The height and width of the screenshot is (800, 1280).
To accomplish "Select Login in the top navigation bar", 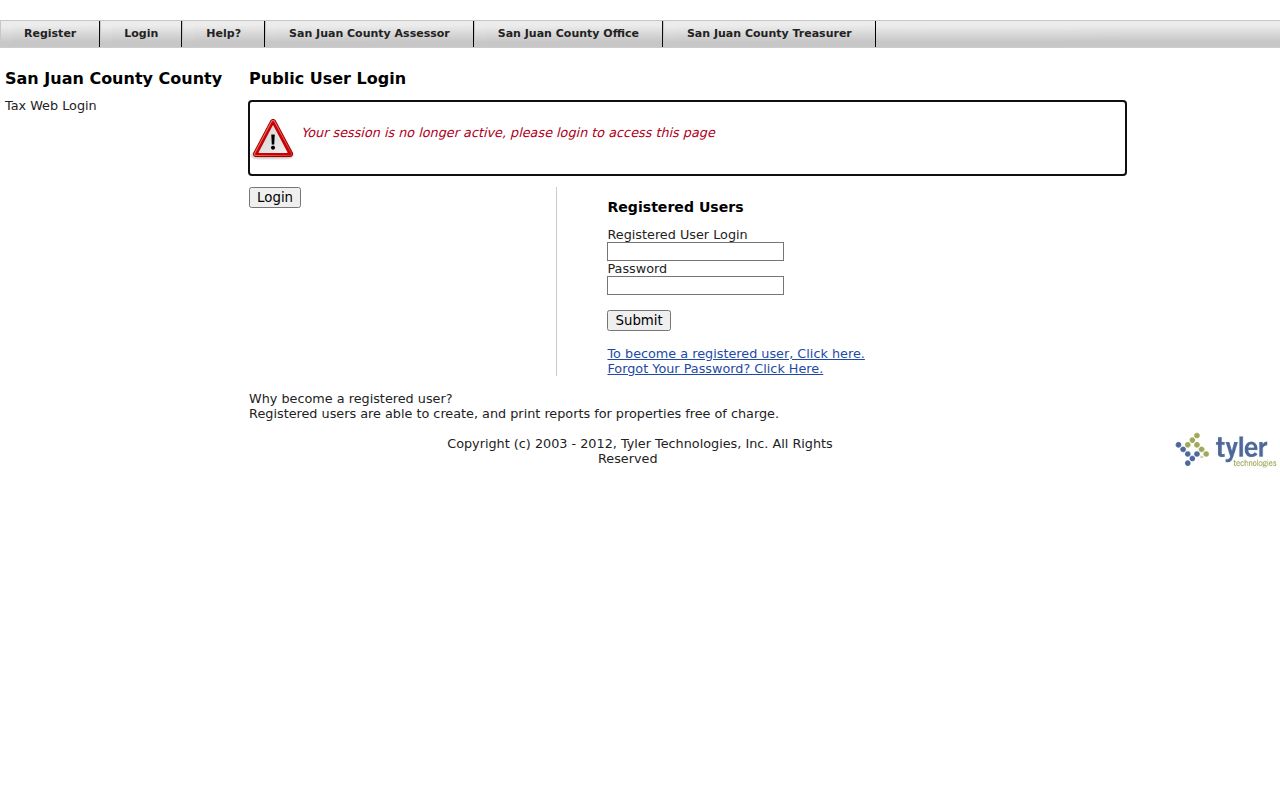I will tap(141, 34).
